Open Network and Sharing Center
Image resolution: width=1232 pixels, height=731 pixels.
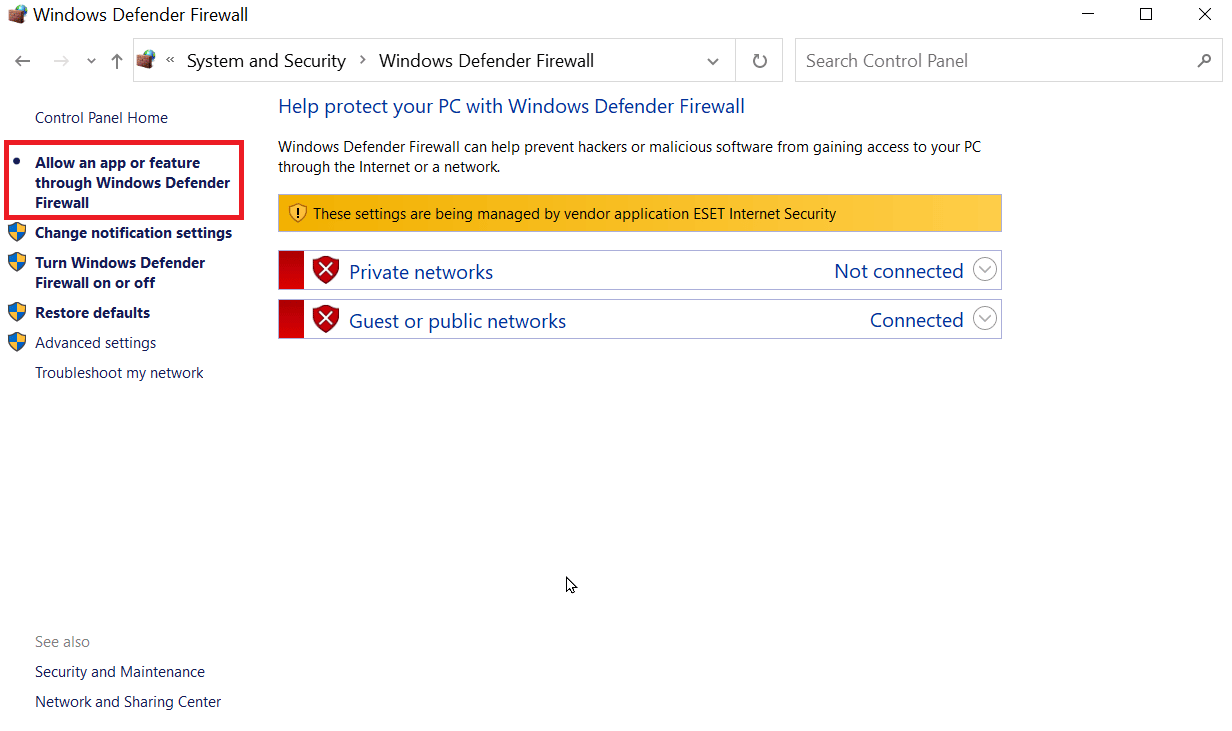click(x=128, y=701)
